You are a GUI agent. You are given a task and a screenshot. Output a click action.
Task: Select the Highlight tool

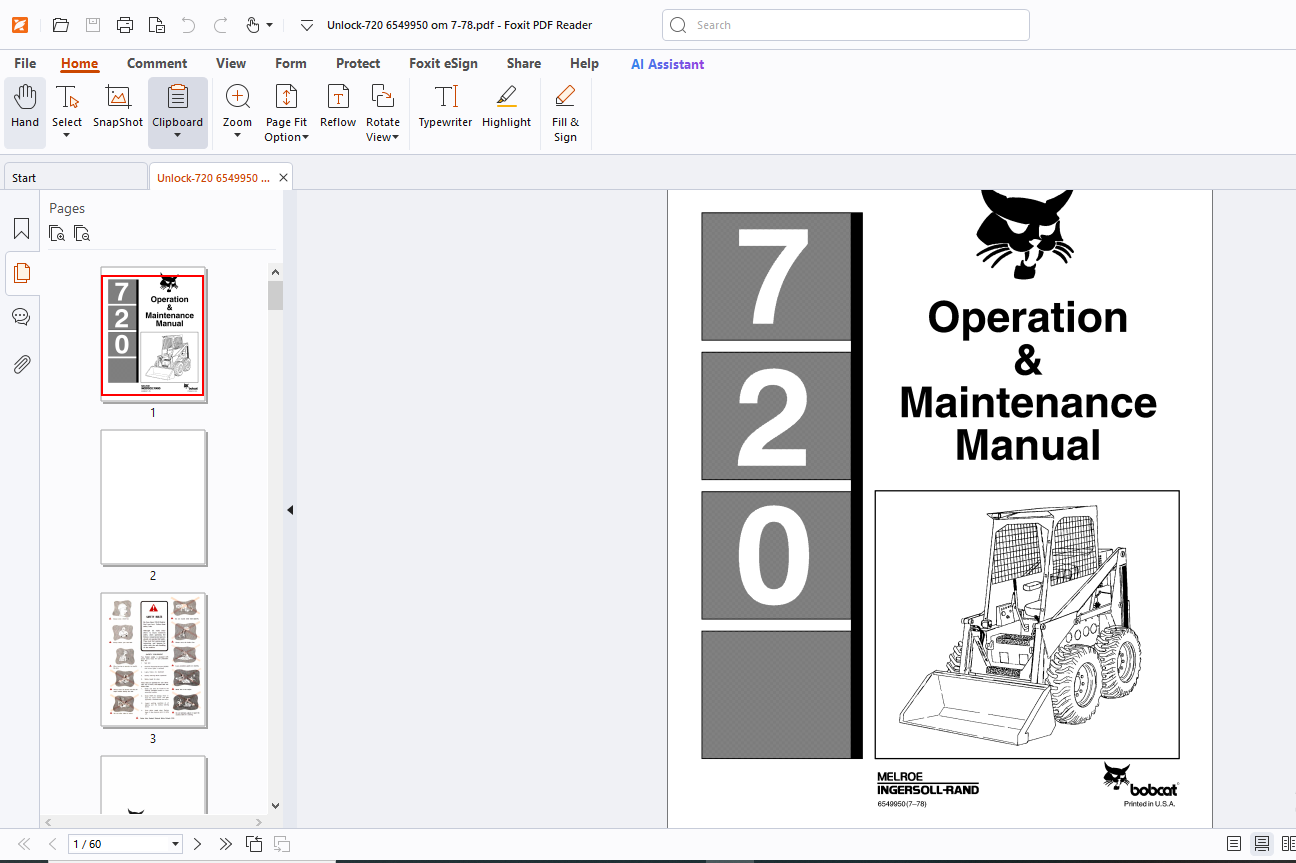tap(506, 108)
